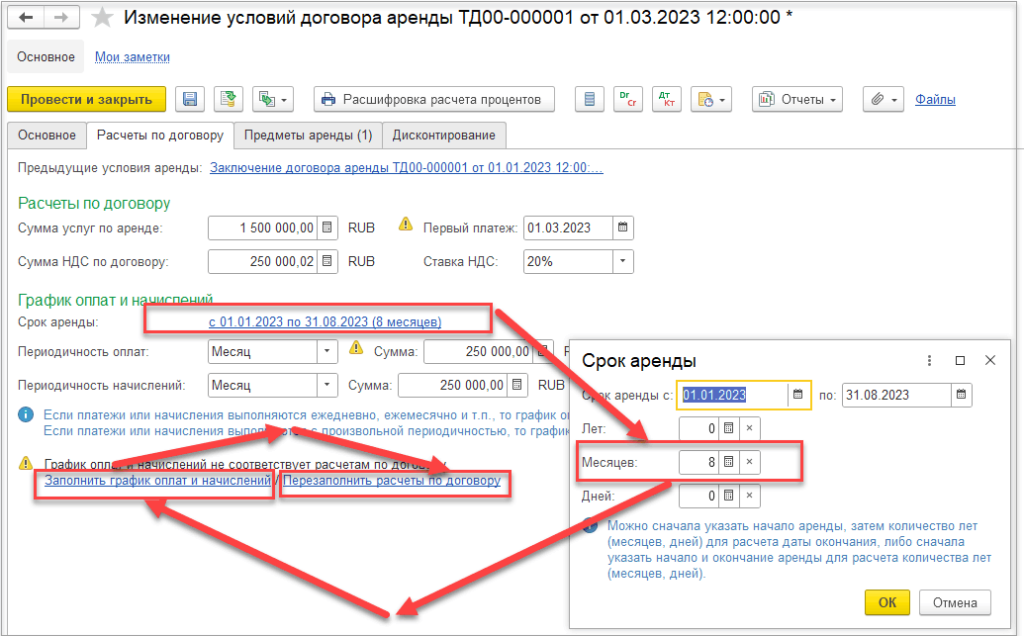The width and height of the screenshot is (1024, 636).
Task: Click the Дт/Кт accounting entries icon
Action: [x=666, y=99]
